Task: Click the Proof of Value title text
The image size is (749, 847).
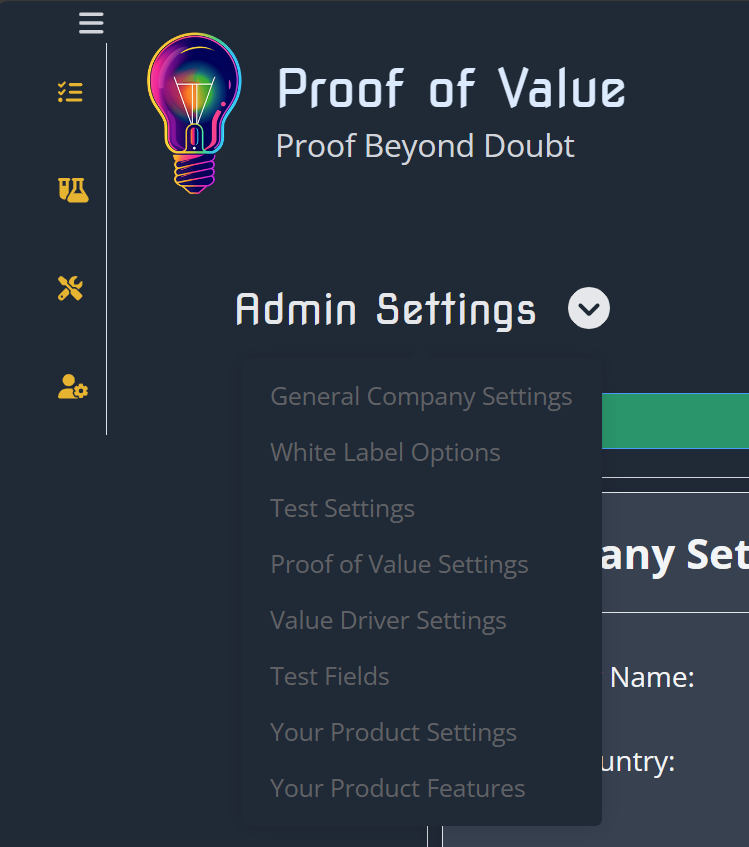Action: tap(451, 89)
